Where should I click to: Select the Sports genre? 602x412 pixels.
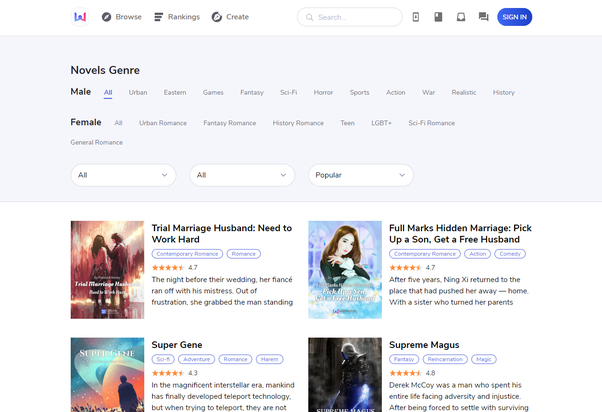point(359,93)
